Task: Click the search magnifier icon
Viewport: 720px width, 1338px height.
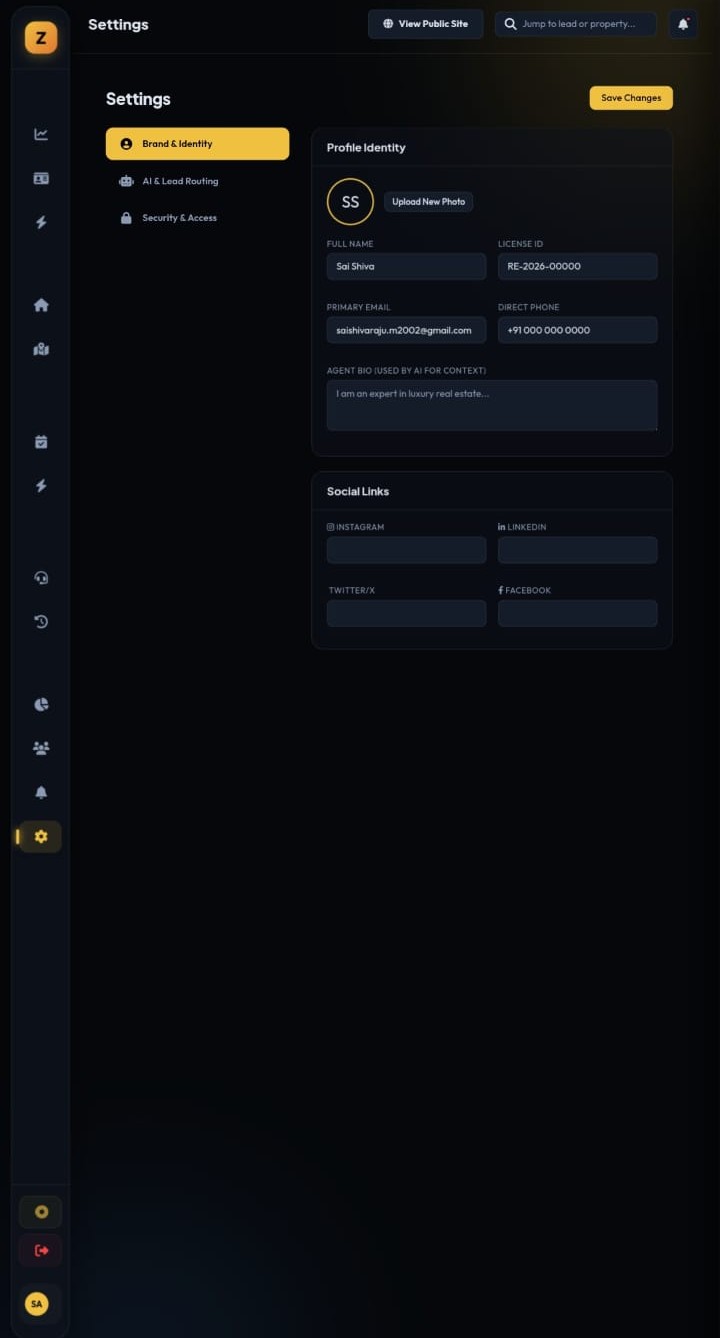Action: click(511, 24)
